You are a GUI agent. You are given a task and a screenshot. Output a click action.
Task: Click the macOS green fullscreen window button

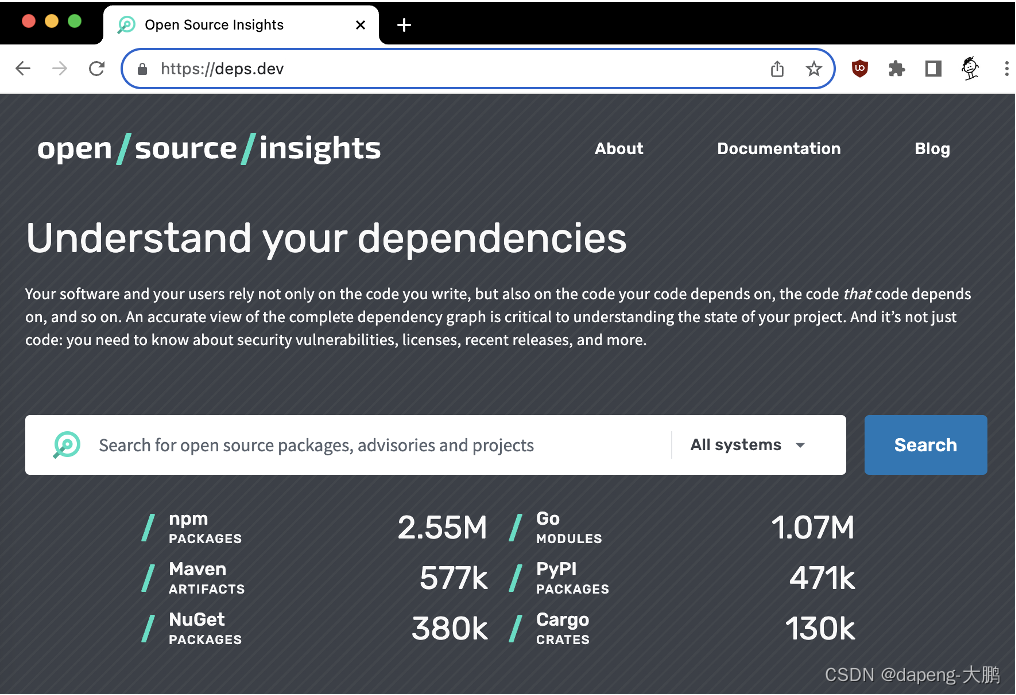(75, 21)
